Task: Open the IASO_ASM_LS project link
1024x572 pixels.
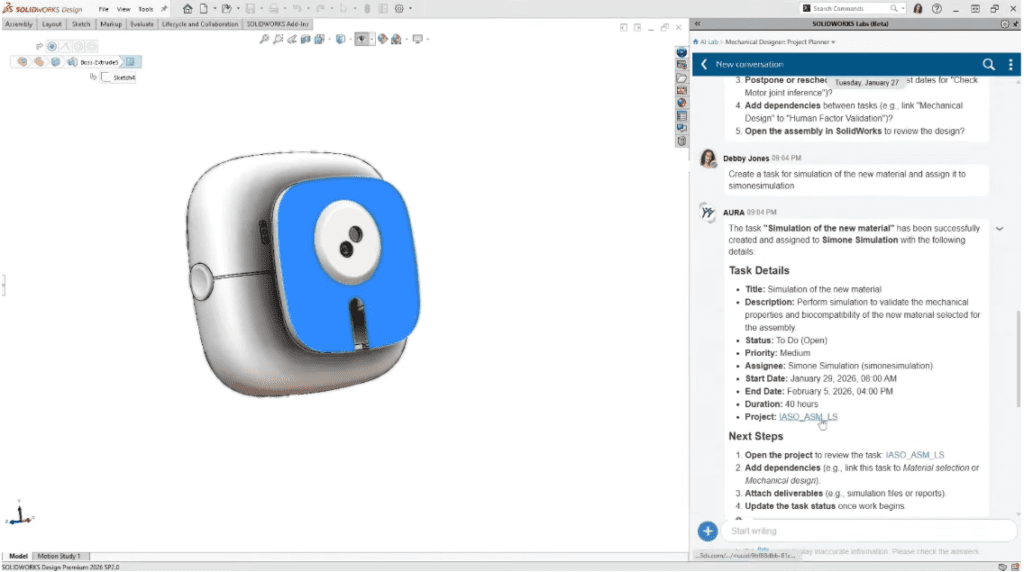Action: click(x=808, y=417)
